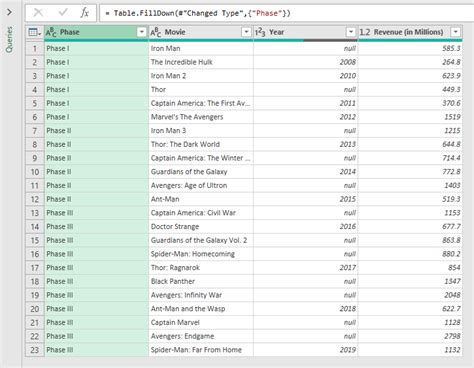Click the Captain Marvel cell

[x=201, y=323]
